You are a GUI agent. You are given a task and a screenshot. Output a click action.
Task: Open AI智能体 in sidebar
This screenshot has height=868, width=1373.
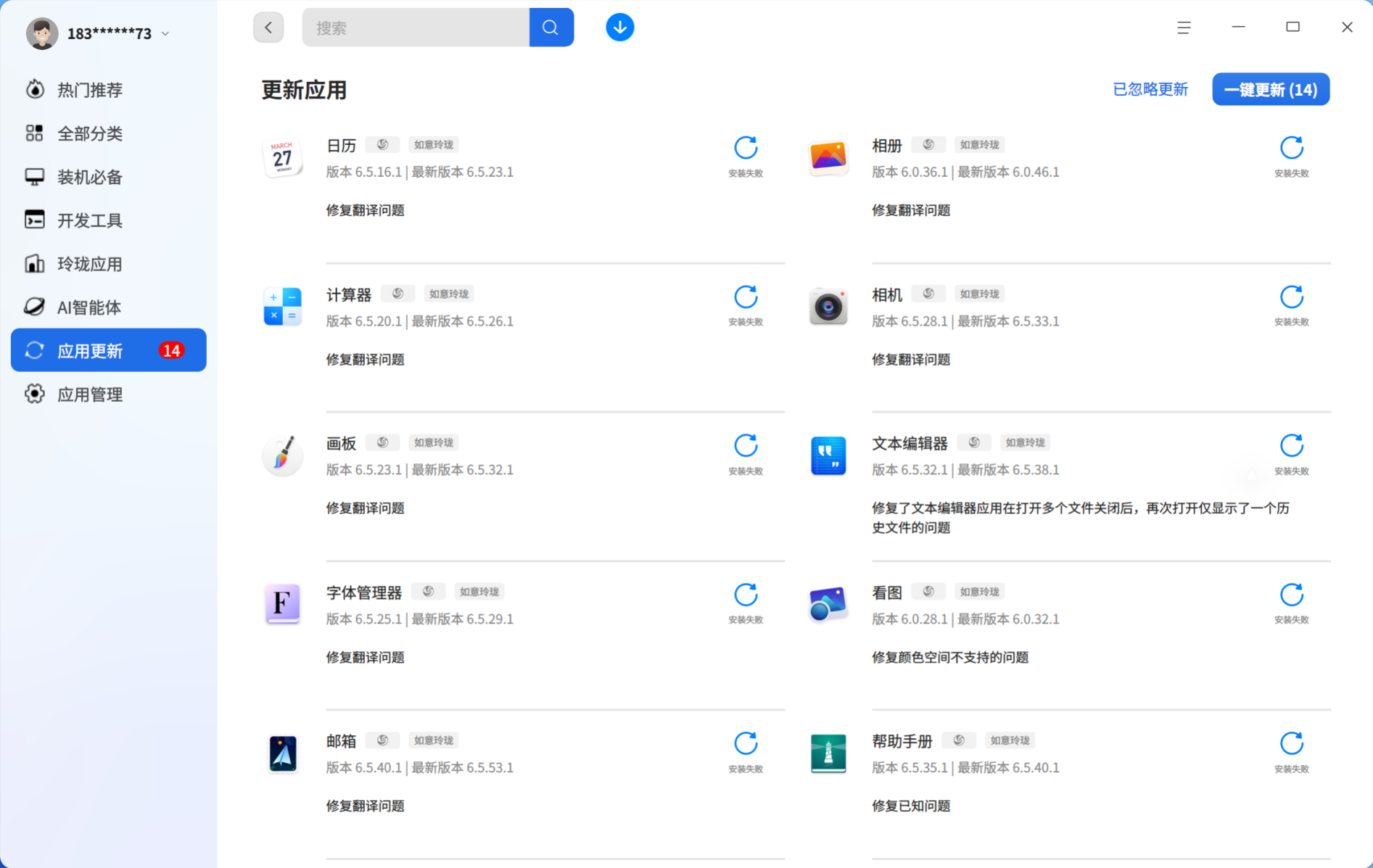[x=109, y=307]
